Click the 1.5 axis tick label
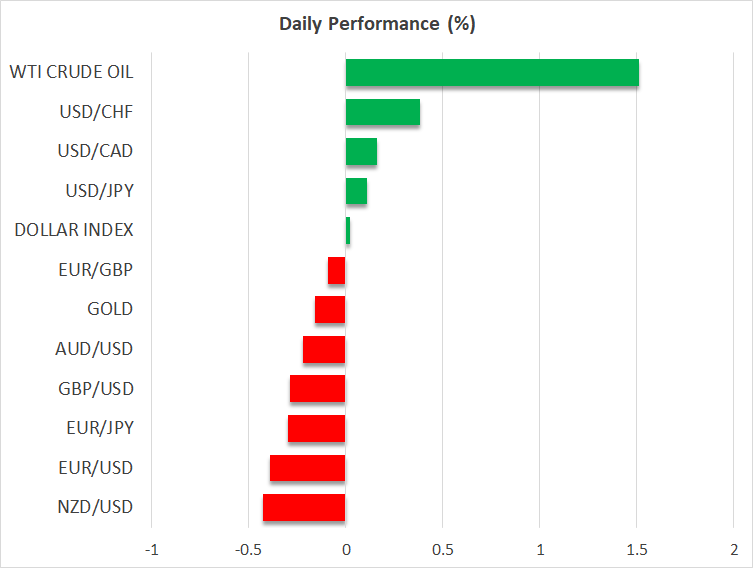This screenshot has height=568, width=753. pos(637,549)
